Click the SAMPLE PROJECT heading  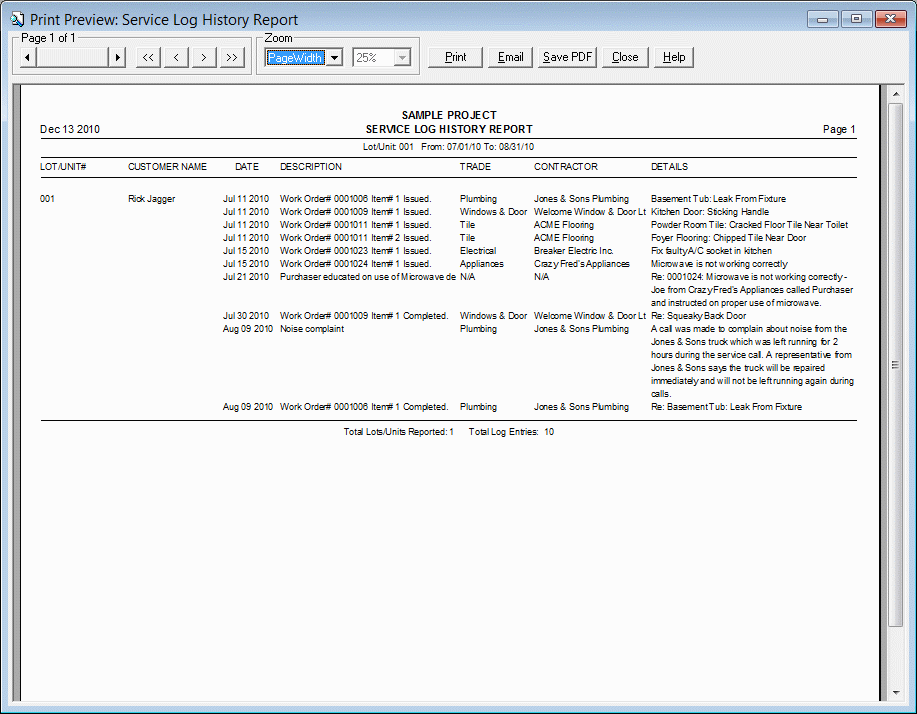pos(449,115)
